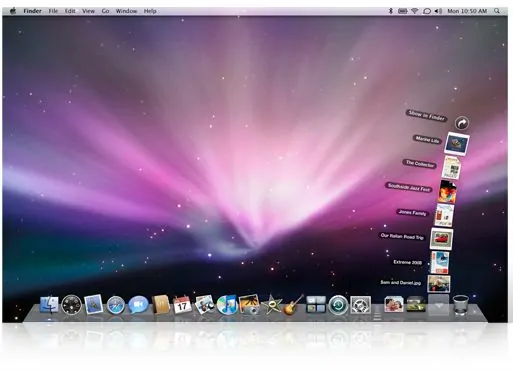Open the Wi-Fi AirPort menu icon
Image resolution: width=513 pixels, height=371 pixels.
[415, 11]
